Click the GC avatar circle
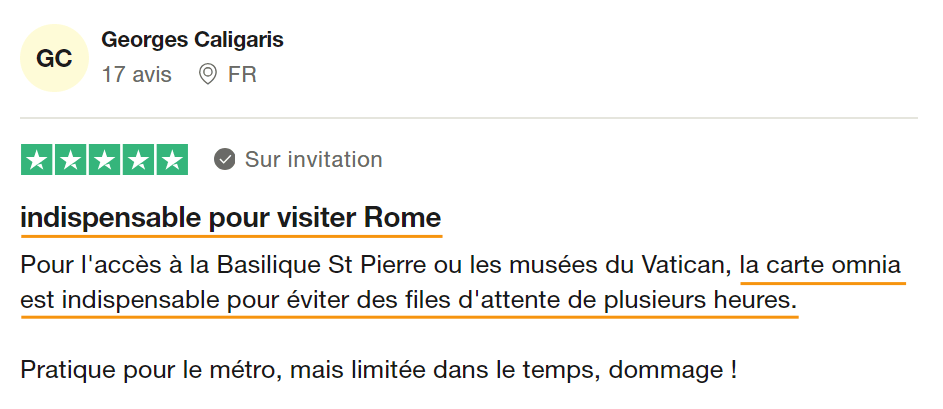The image size is (943, 409). (x=54, y=58)
